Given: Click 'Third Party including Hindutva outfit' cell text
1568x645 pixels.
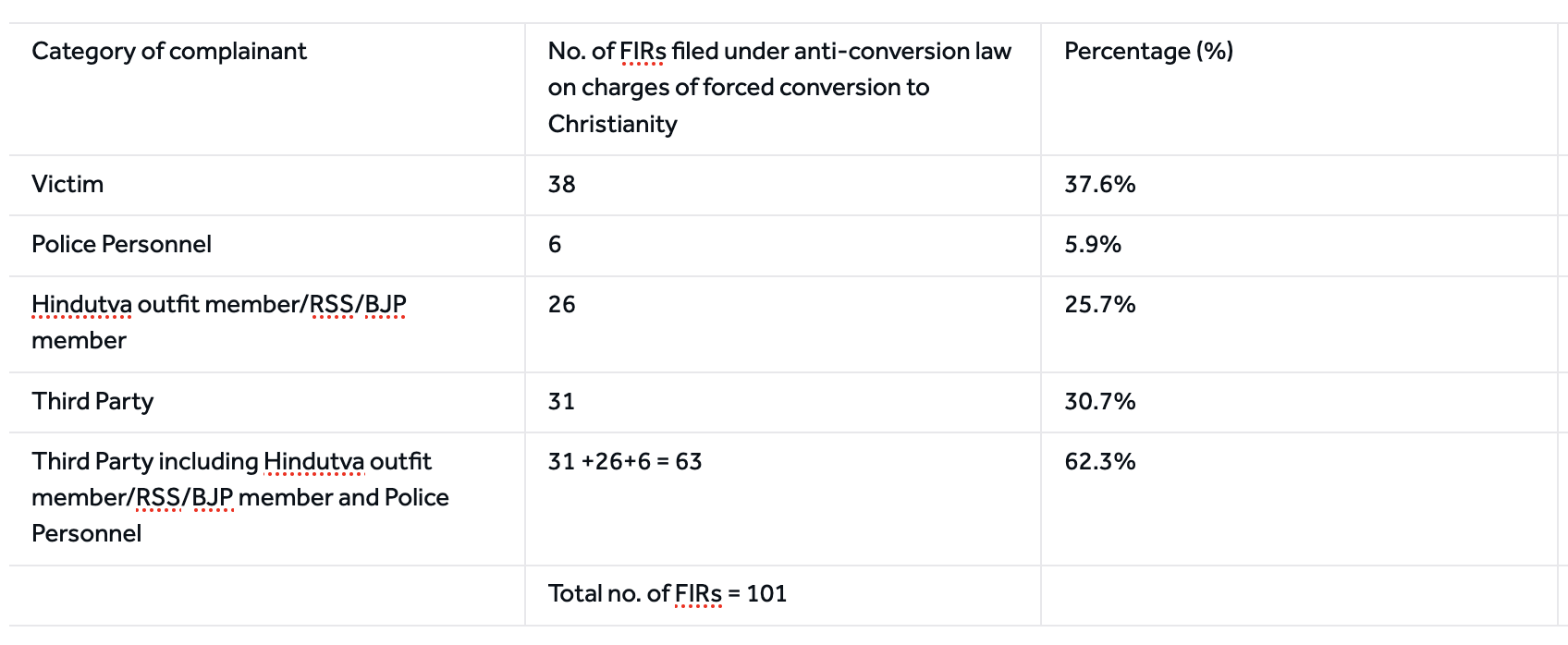Looking at the screenshot, I should tap(231, 461).
